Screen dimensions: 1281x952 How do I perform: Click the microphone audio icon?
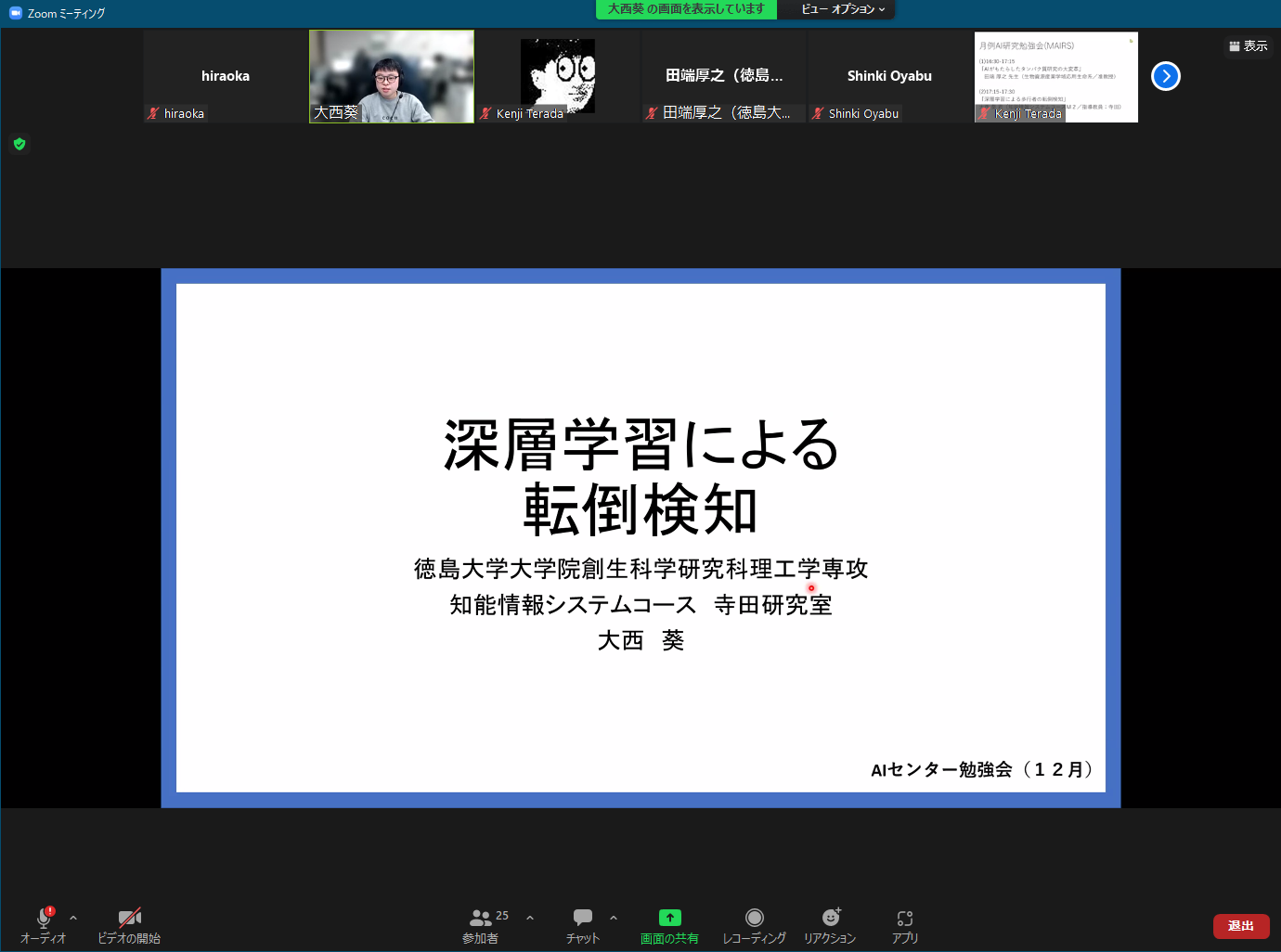(44, 918)
